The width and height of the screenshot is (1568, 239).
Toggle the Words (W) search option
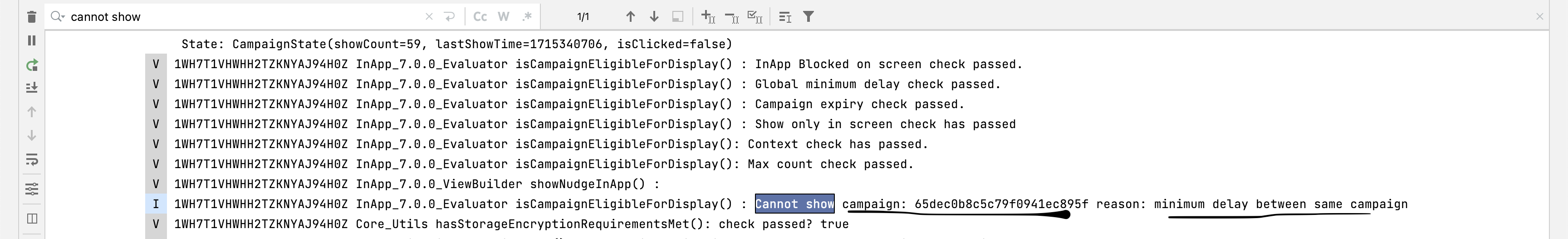click(504, 16)
